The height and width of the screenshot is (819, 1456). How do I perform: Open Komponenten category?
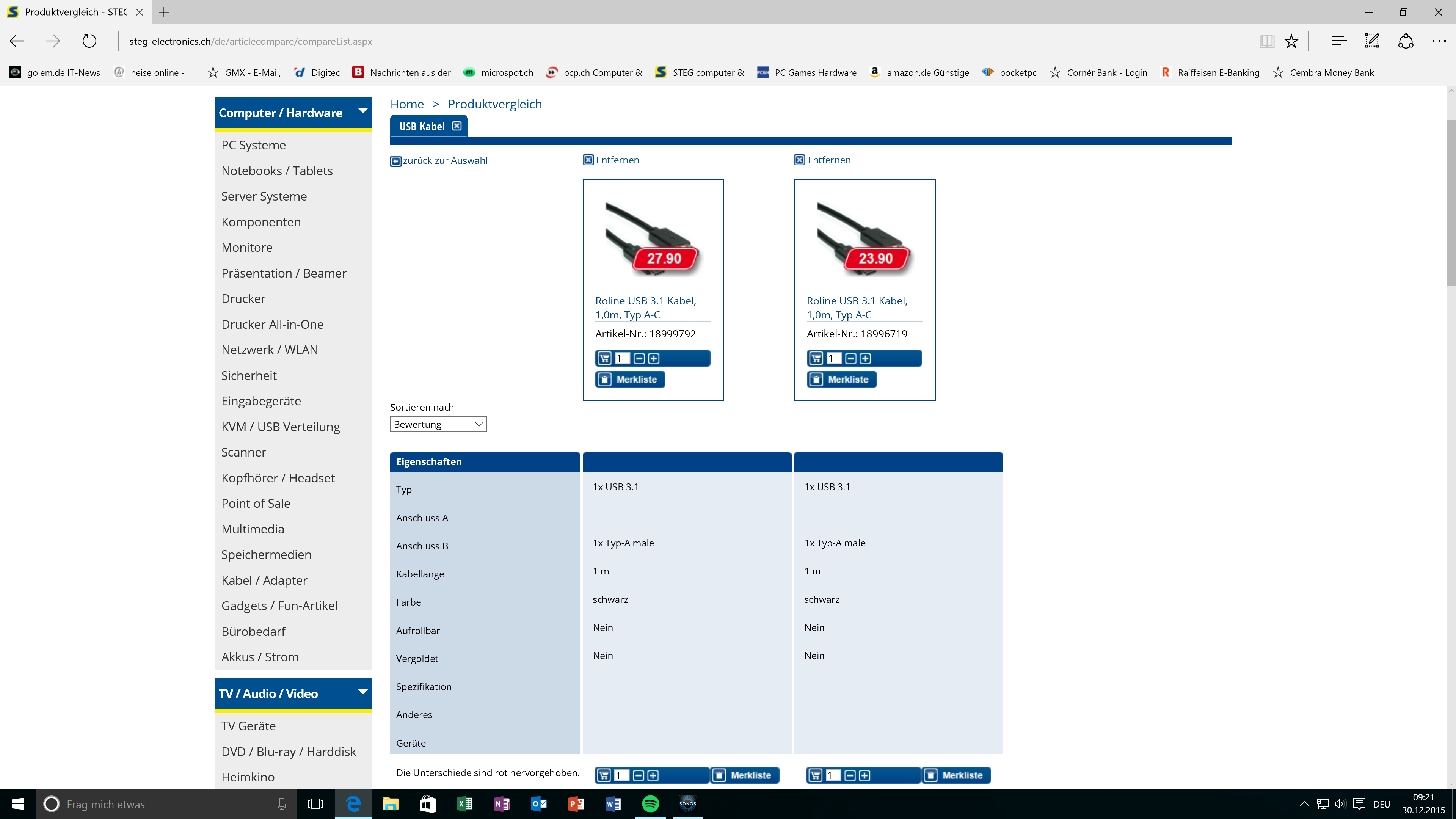261,222
